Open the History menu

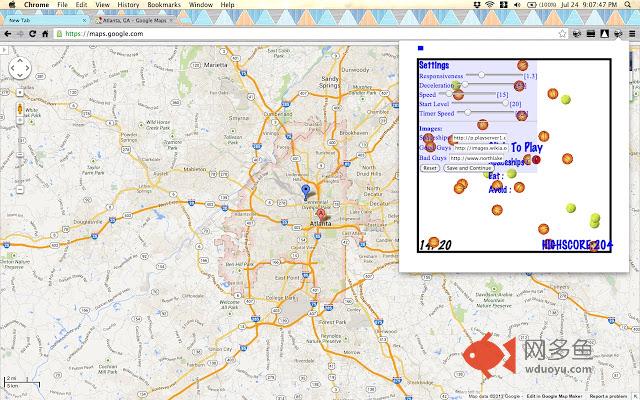click(128, 4)
